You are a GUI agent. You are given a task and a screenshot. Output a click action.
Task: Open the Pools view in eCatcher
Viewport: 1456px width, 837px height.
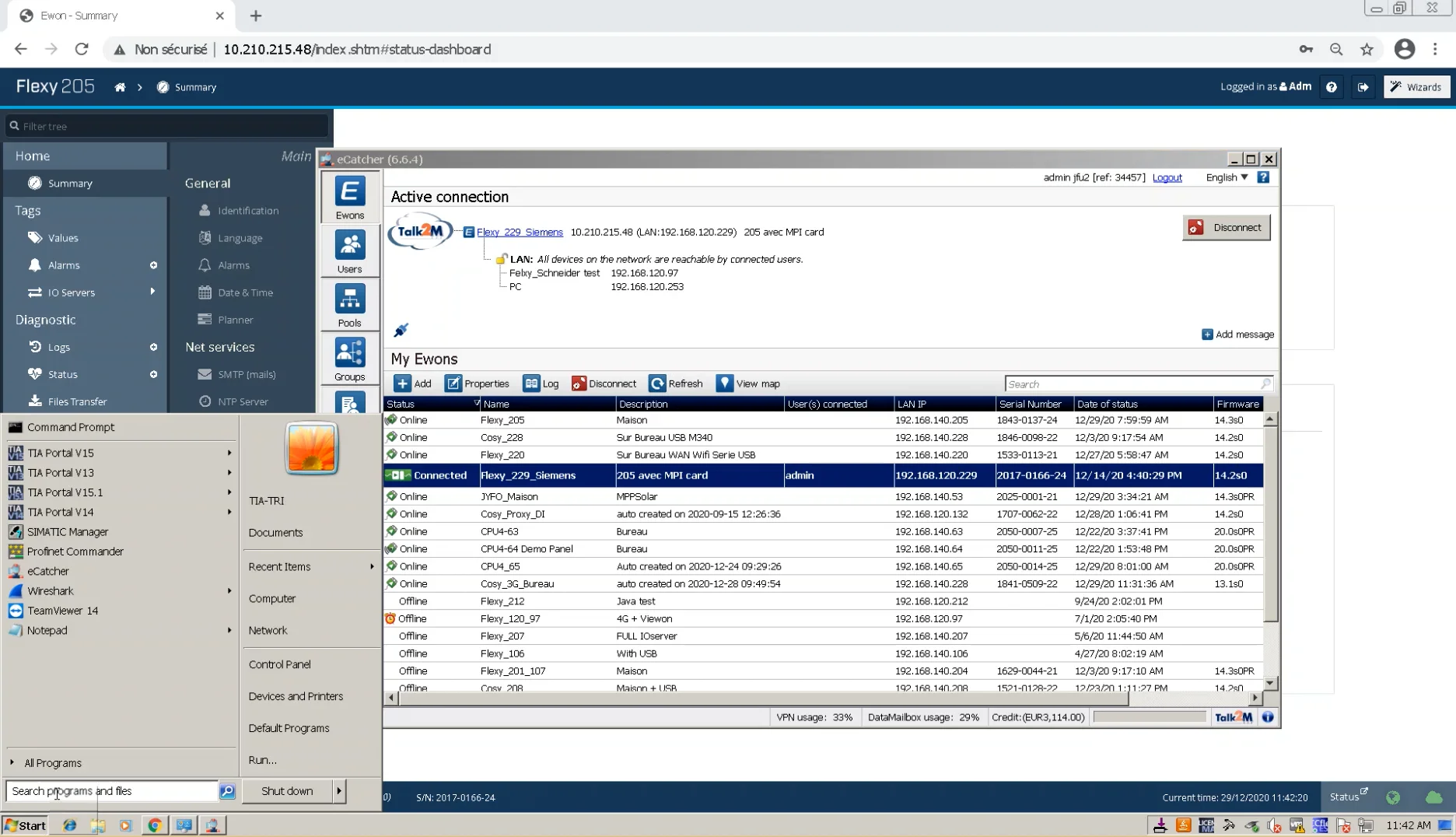coord(349,304)
